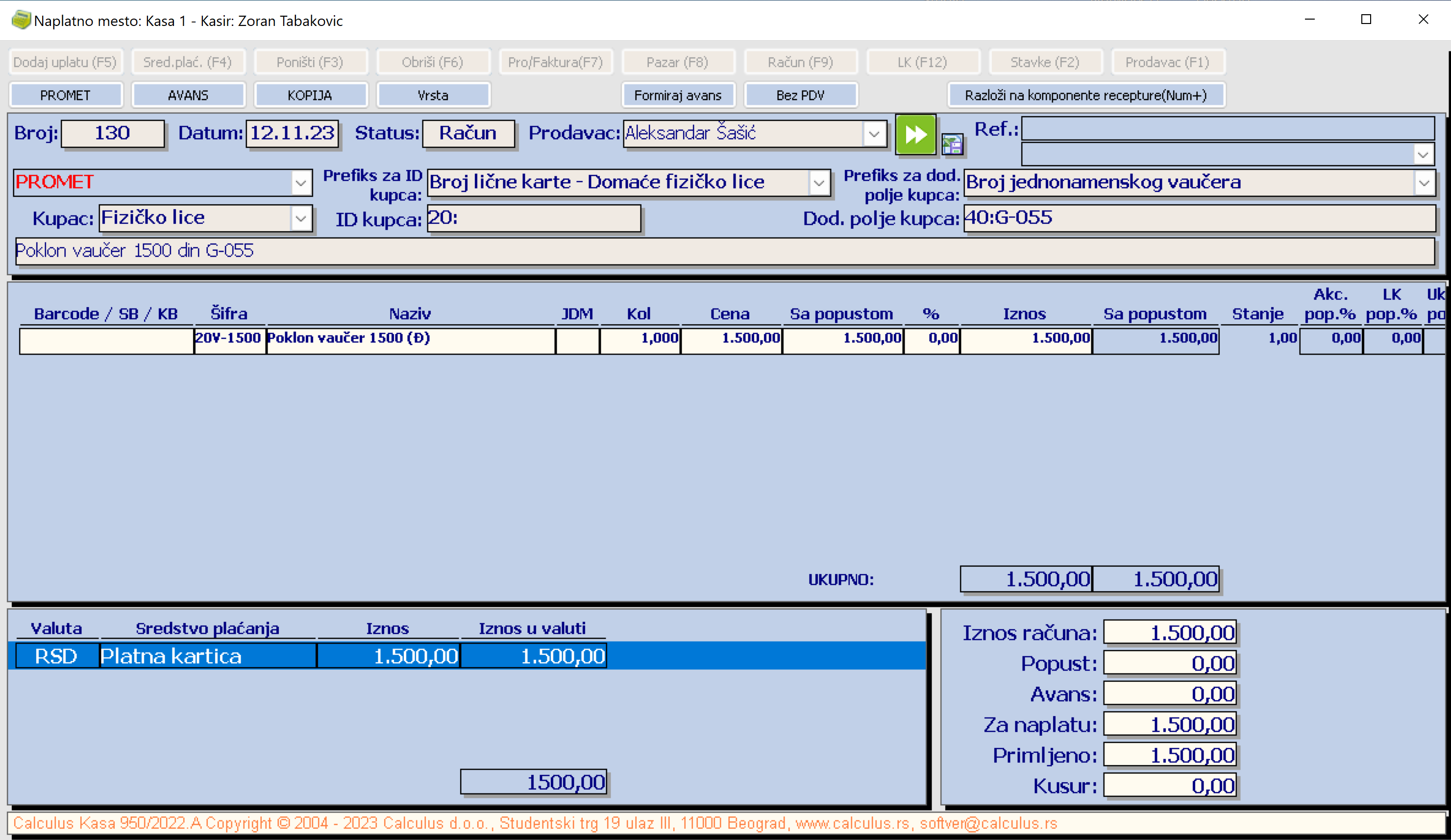1451x840 pixels.
Task: Click the Ref. input field
Action: click(x=1228, y=128)
